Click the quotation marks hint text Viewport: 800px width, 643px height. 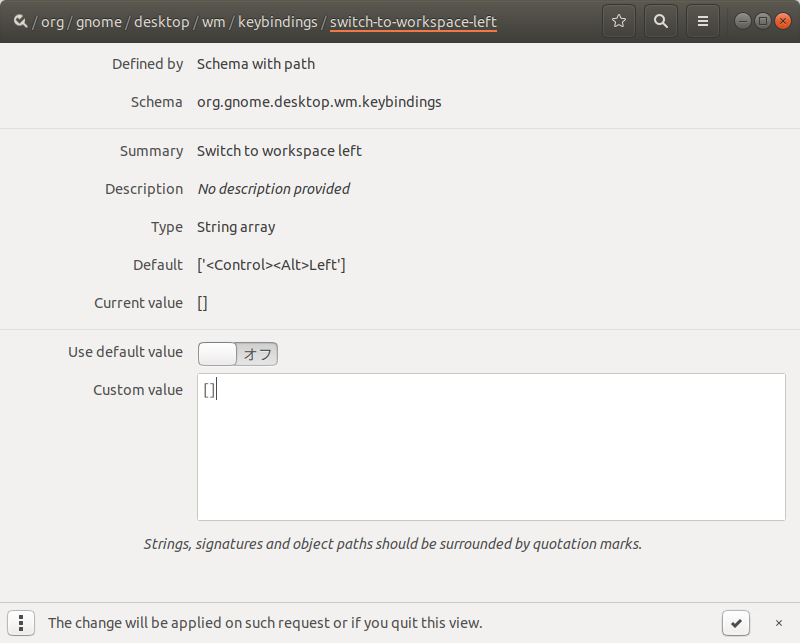(392, 544)
